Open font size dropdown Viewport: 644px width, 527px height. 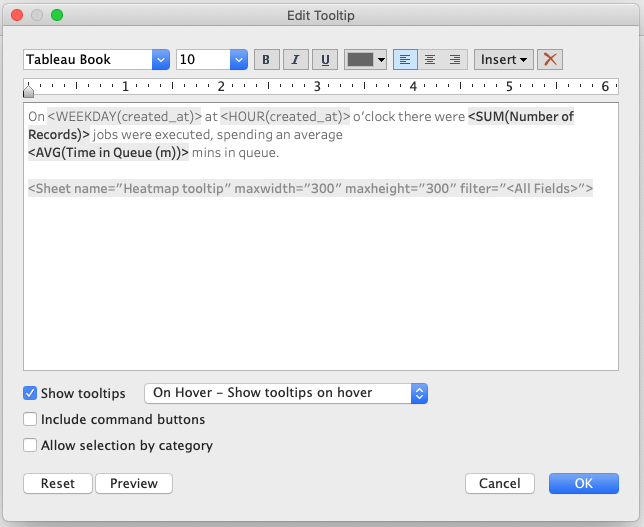(x=211, y=60)
